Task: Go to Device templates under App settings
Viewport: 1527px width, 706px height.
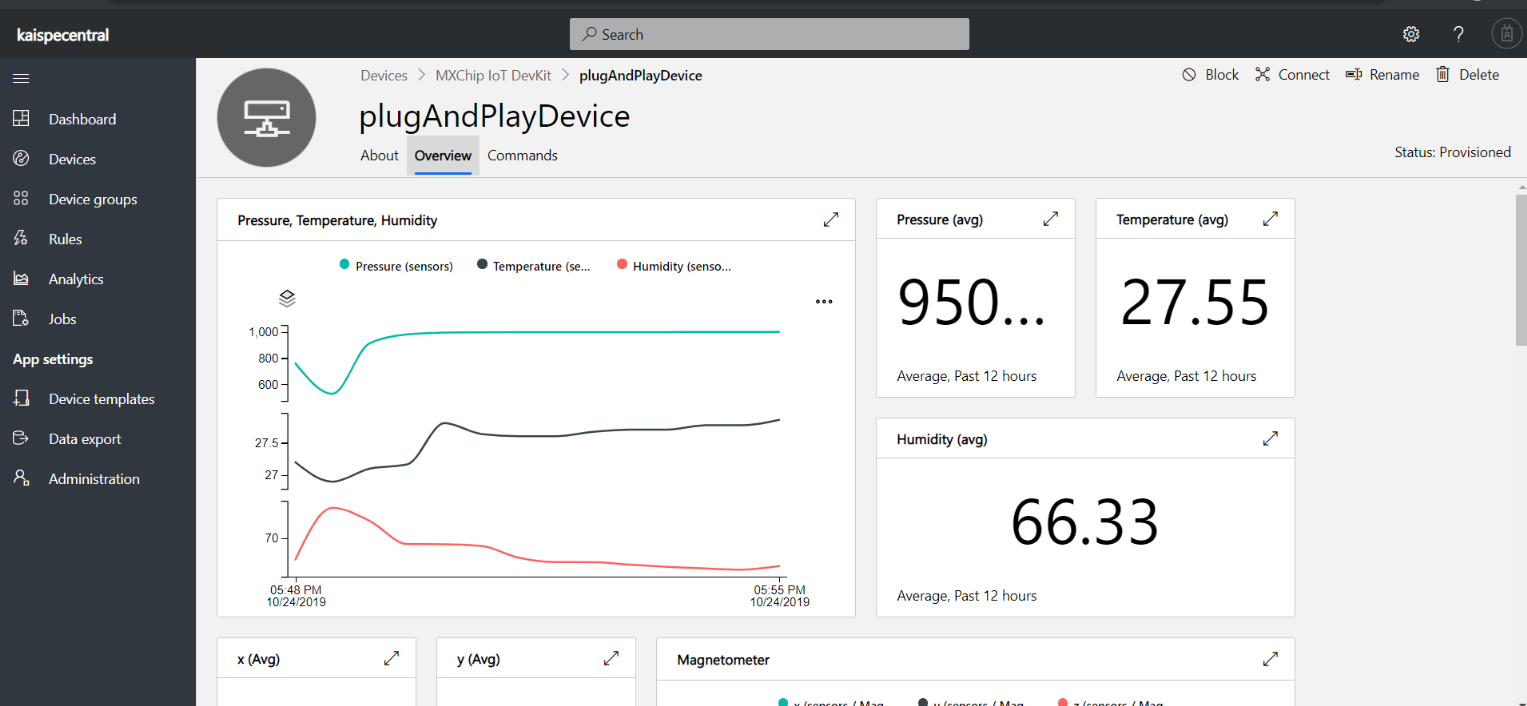Action: (x=101, y=398)
